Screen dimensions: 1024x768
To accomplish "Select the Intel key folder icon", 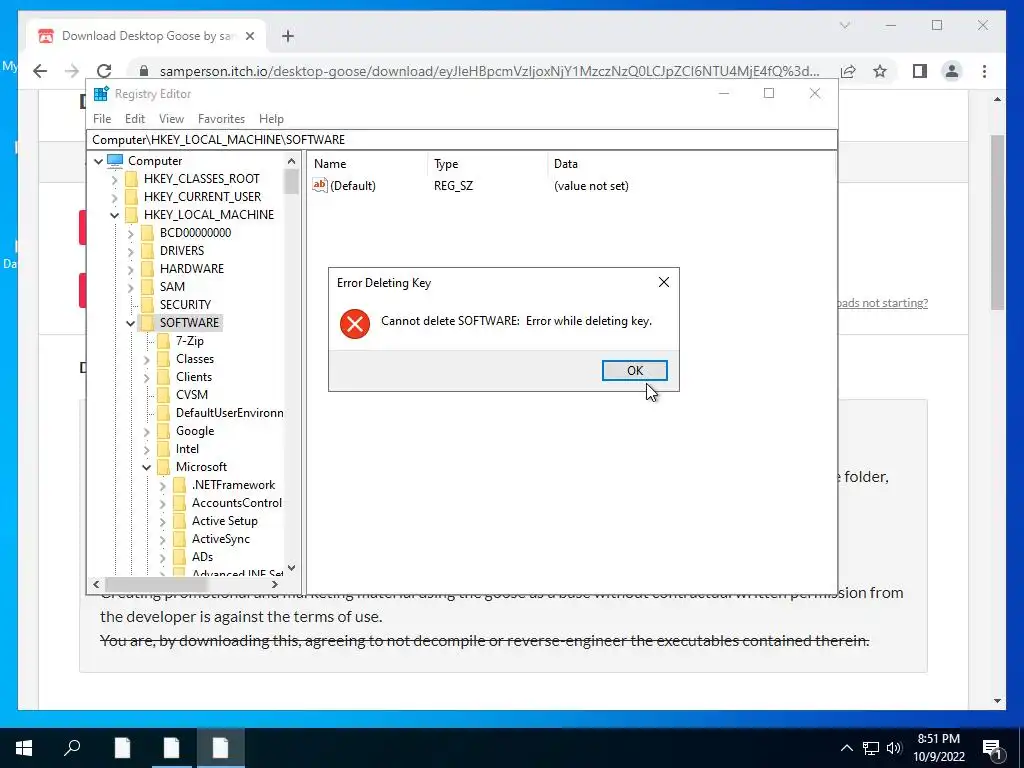I will tap(163, 449).
